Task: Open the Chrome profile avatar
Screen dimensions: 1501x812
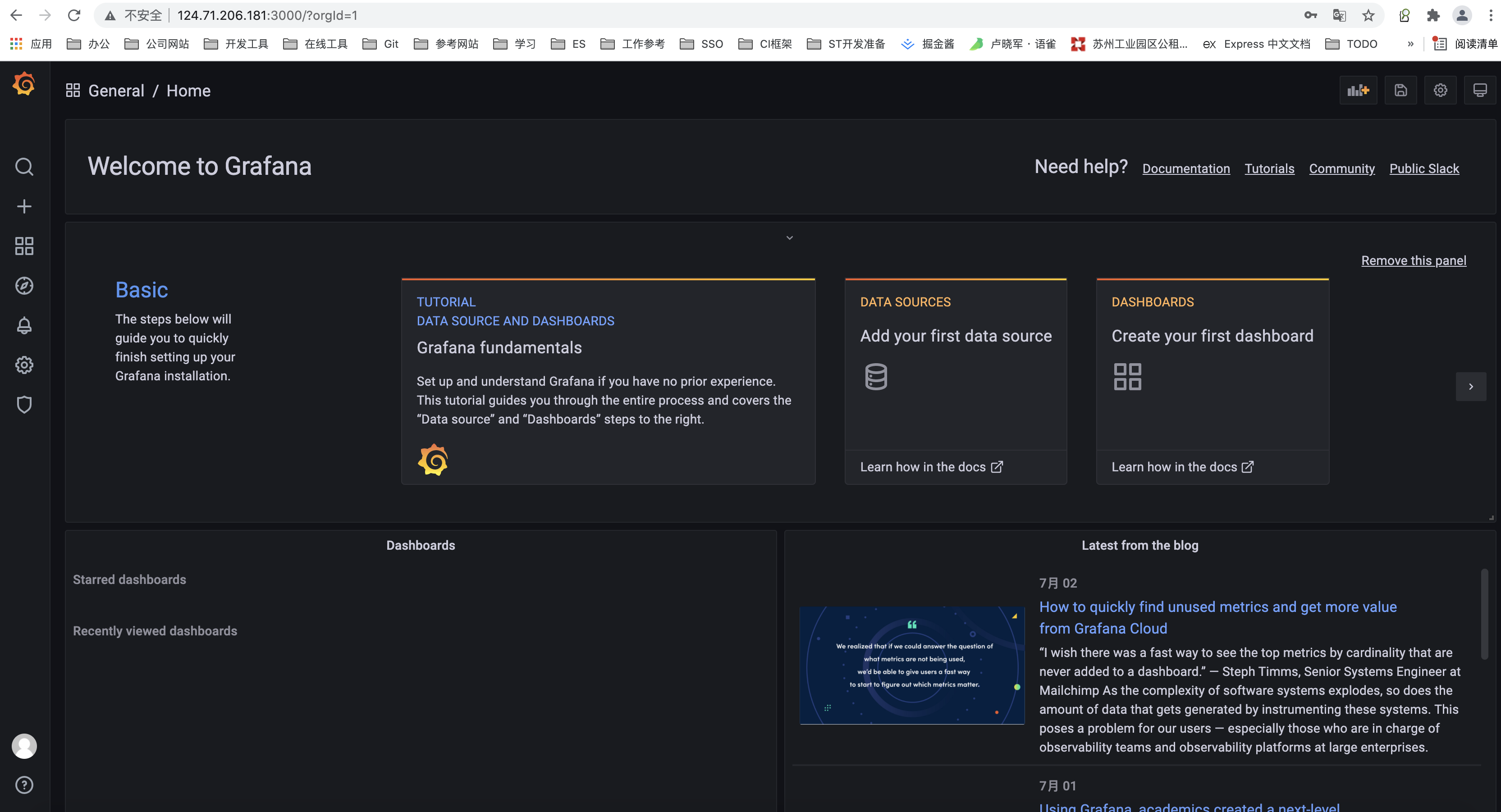Action: click(1463, 15)
